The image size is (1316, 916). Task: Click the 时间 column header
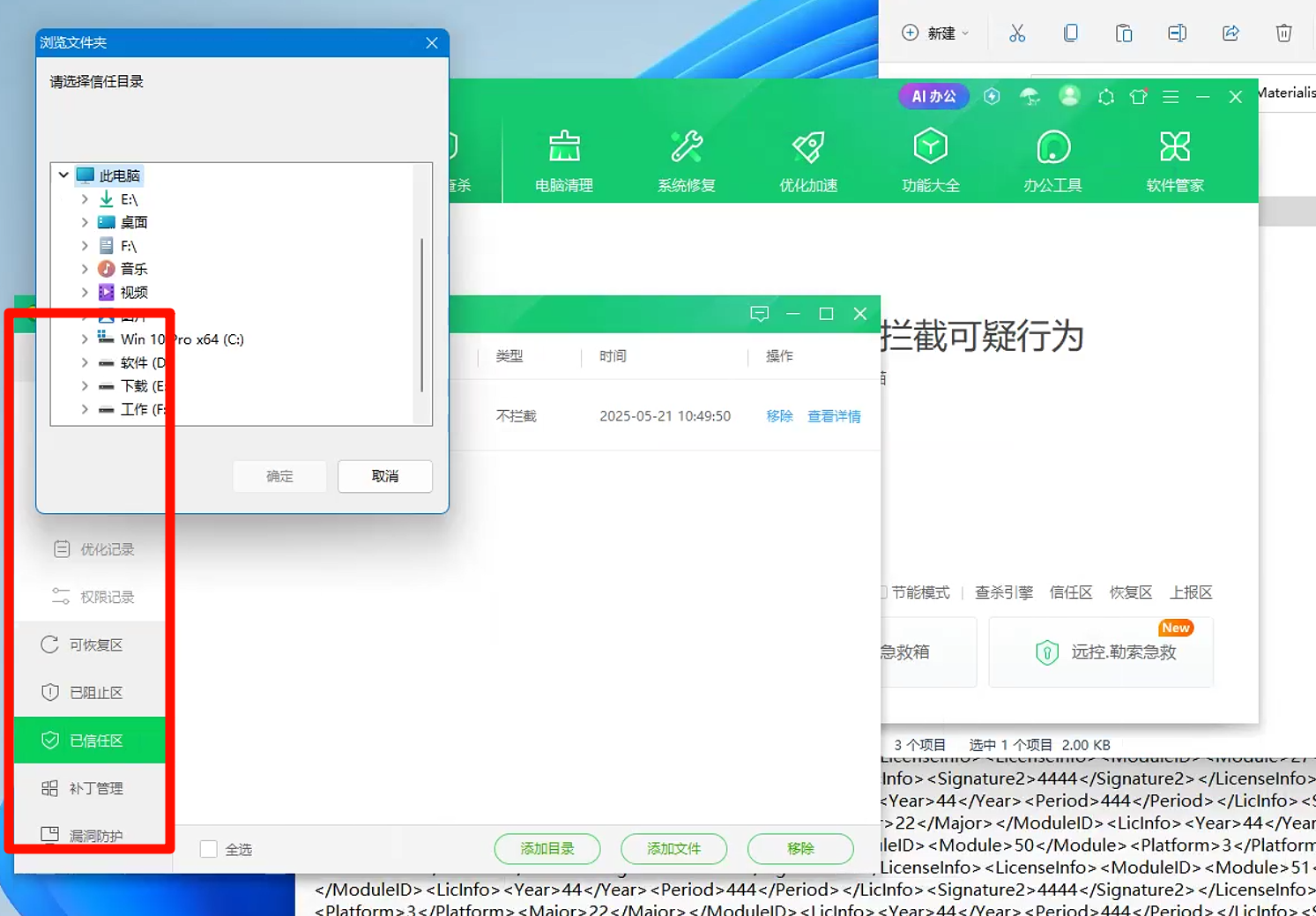pos(613,356)
